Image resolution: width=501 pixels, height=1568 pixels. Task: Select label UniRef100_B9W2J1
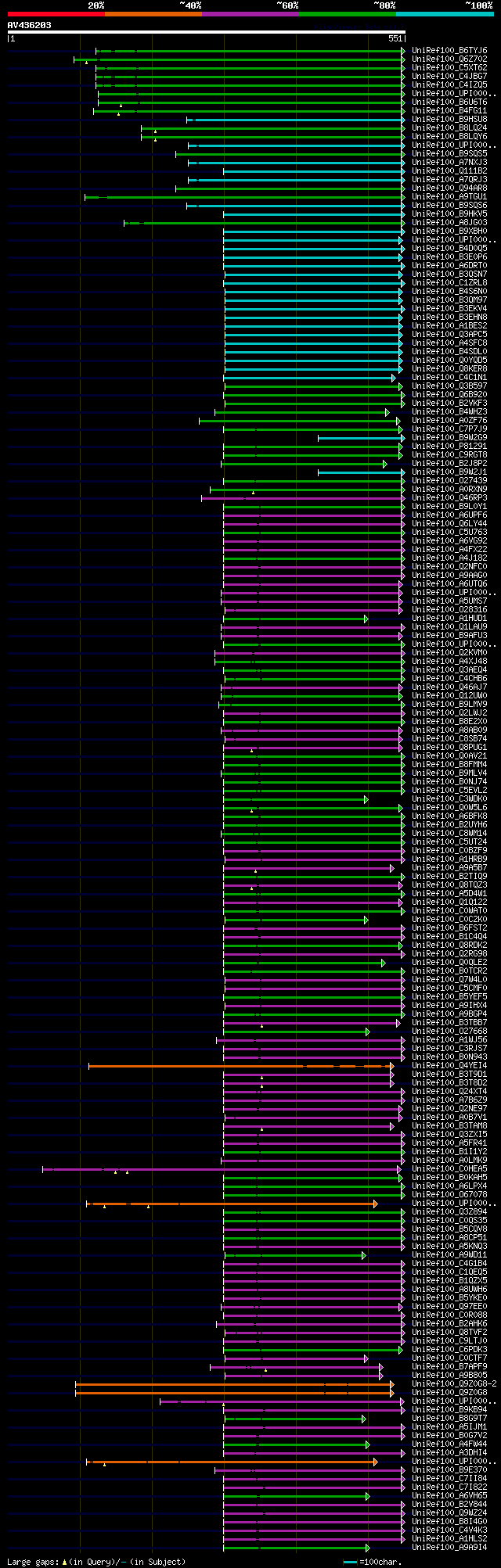click(449, 472)
